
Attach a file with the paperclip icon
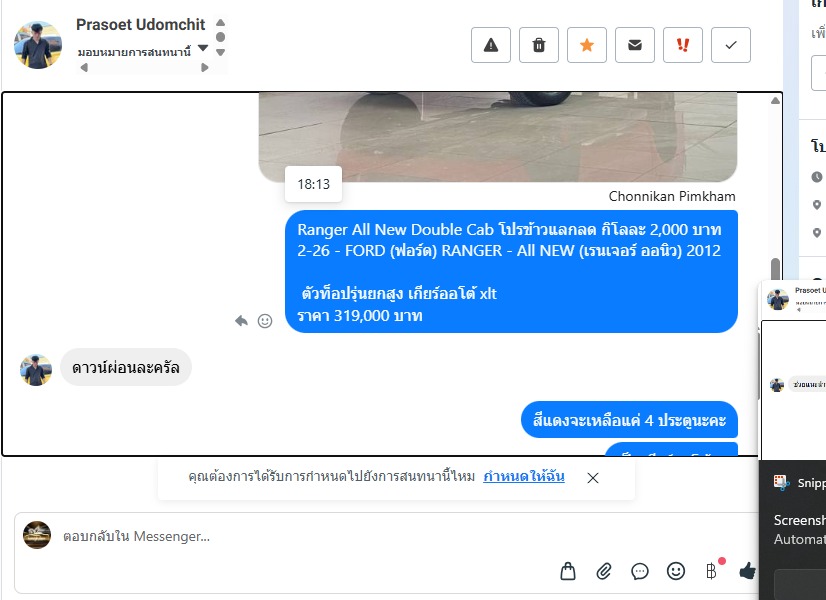(x=604, y=571)
